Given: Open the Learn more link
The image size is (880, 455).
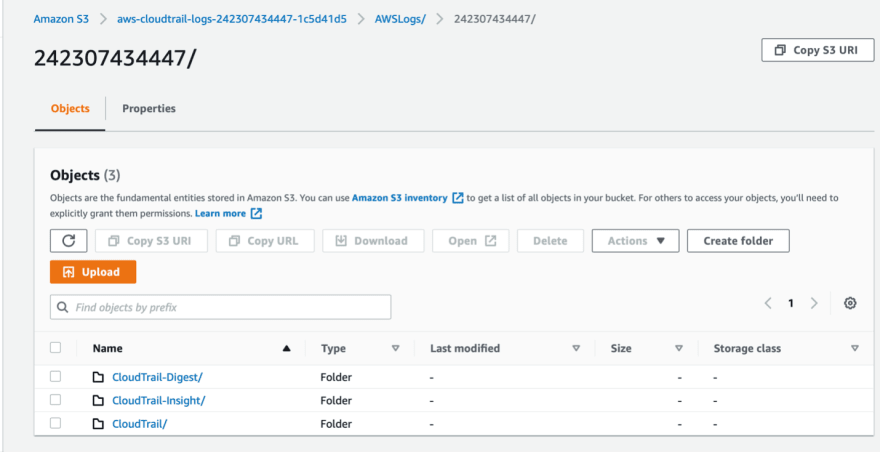Looking at the screenshot, I should [221, 214].
